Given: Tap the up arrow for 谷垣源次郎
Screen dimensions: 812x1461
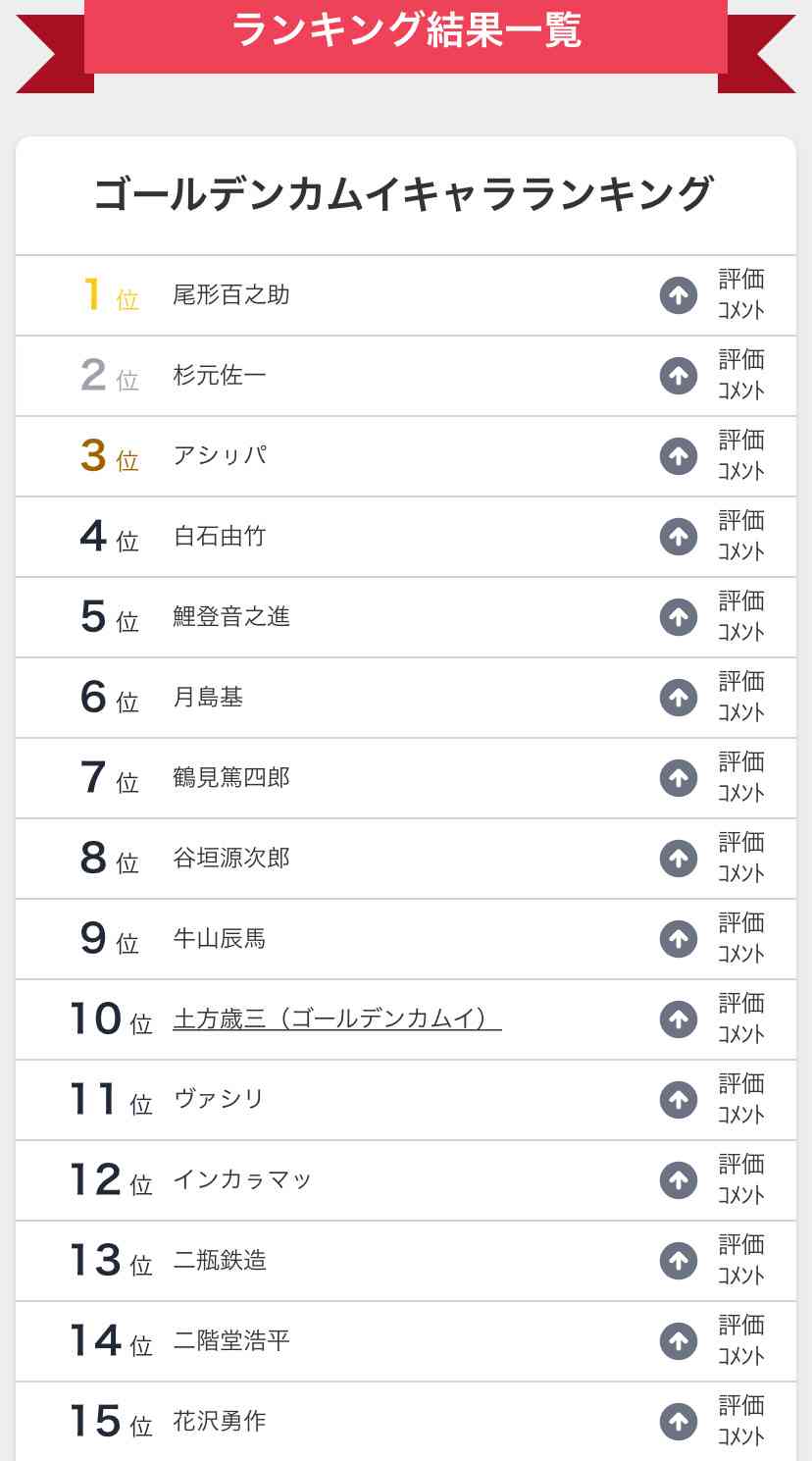Looking at the screenshot, I should (678, 859).
